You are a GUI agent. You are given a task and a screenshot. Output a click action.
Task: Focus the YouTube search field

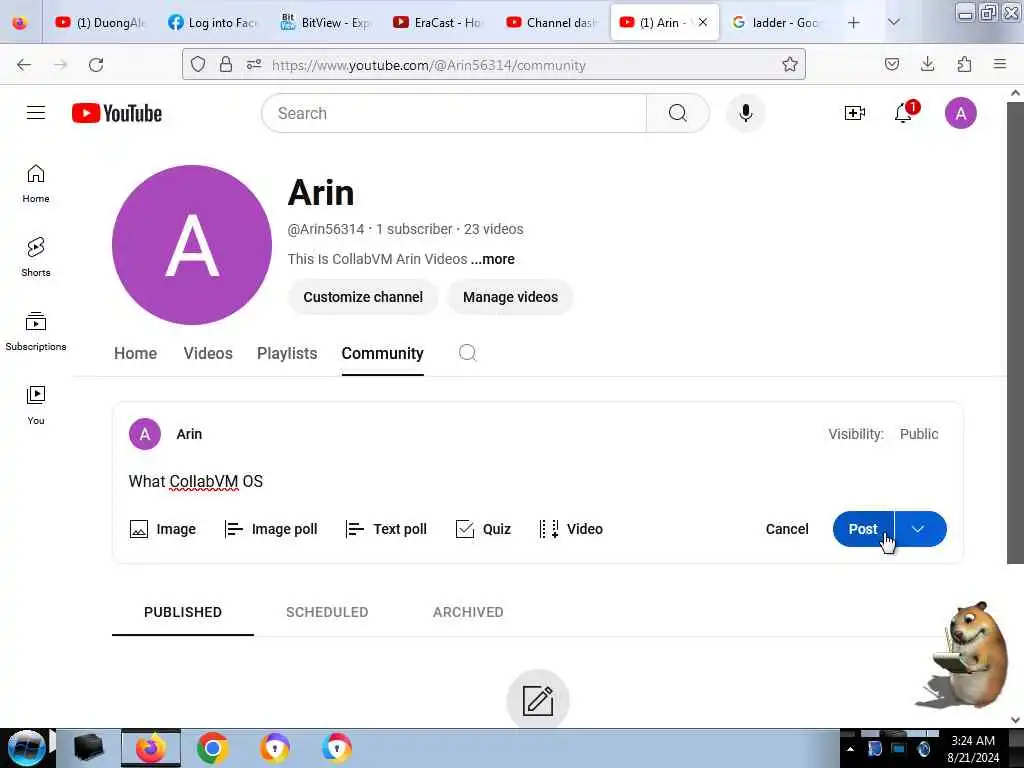(x=454, y=113)
